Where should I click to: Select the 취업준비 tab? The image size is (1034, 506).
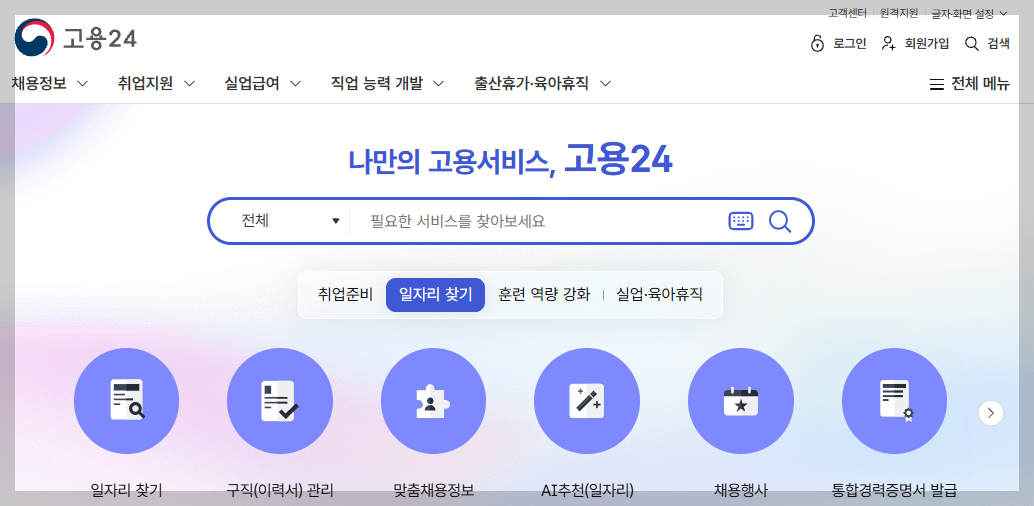pos(345,294)
